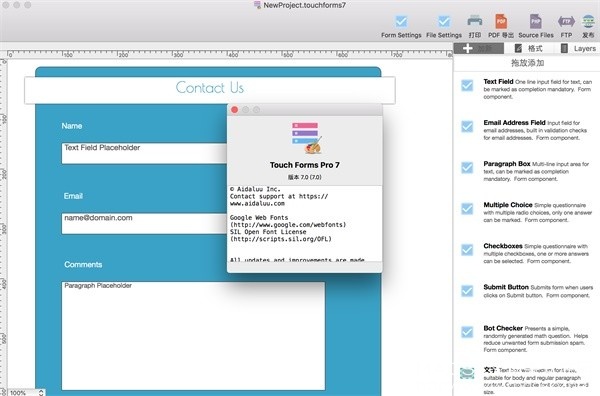Close the Touch Forms Pro 7 about window
Image resolution: width=600 pixels, height=396 pixels.
[x=235, y=110]
